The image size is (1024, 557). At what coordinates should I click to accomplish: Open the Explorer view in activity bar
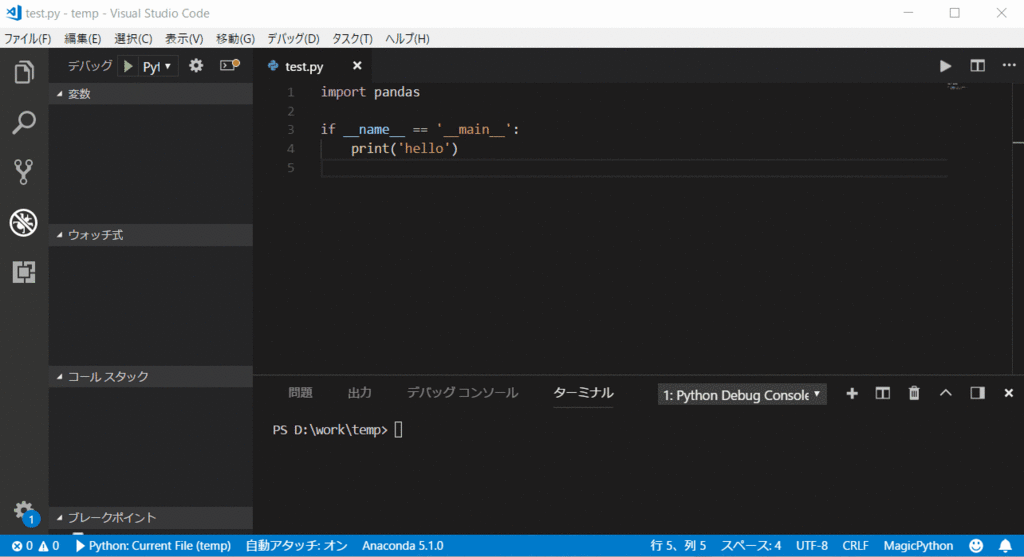pos(24,72)
